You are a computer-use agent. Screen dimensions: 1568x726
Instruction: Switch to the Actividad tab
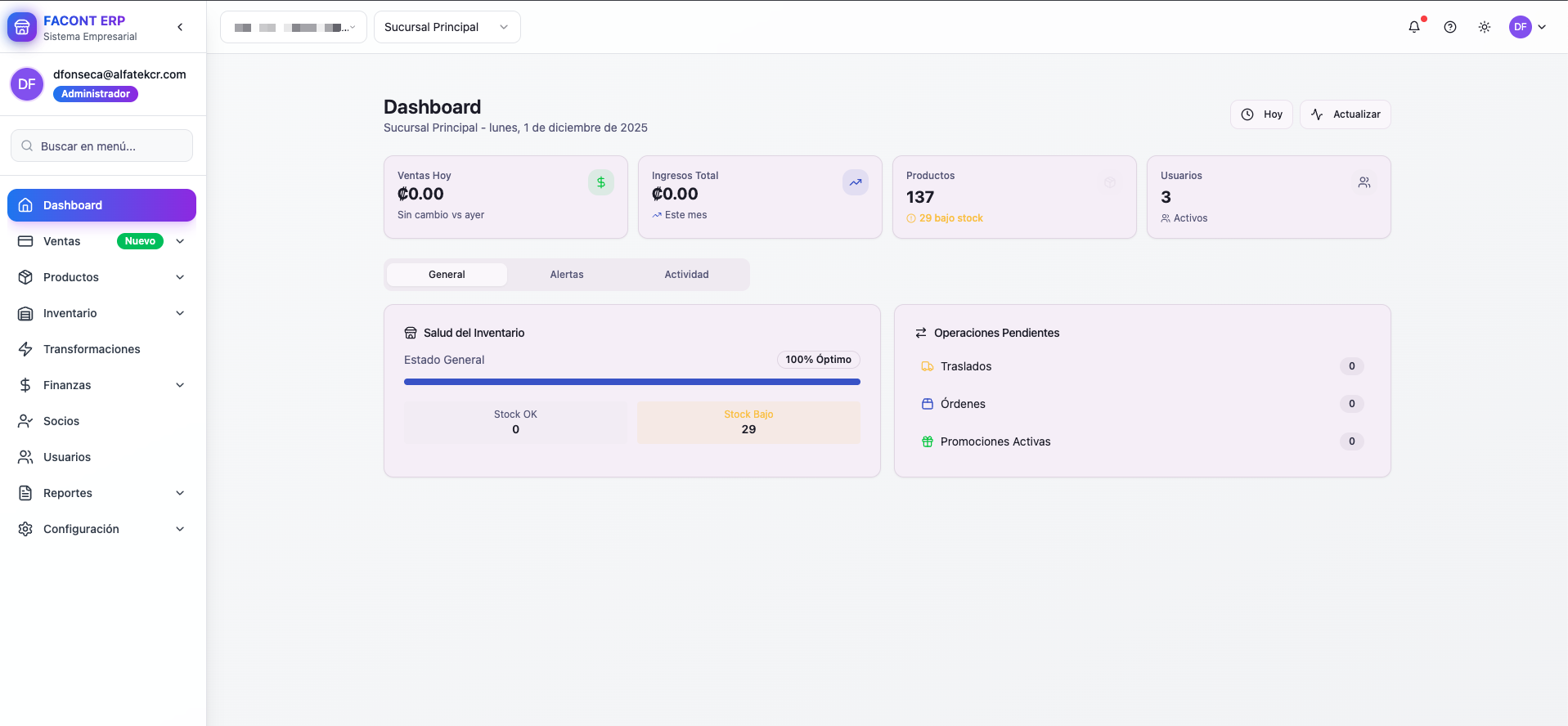pos(686,275)
